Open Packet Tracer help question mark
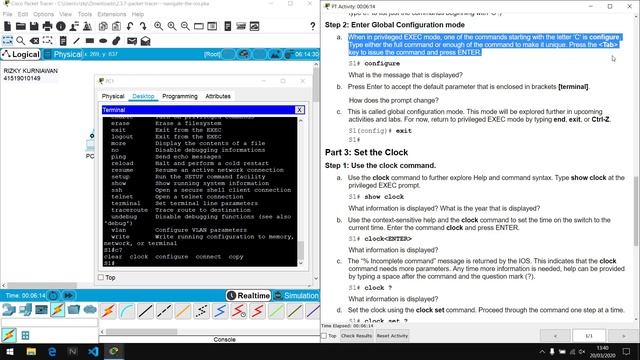 [313, 27]
